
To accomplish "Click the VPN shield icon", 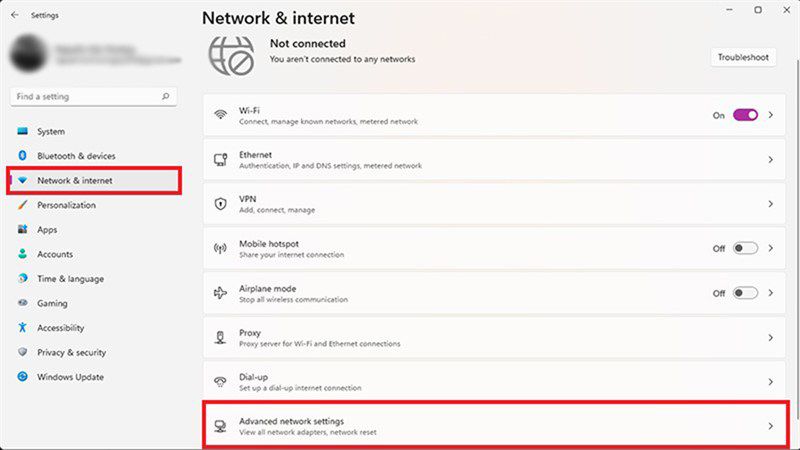I will (220, 204).
